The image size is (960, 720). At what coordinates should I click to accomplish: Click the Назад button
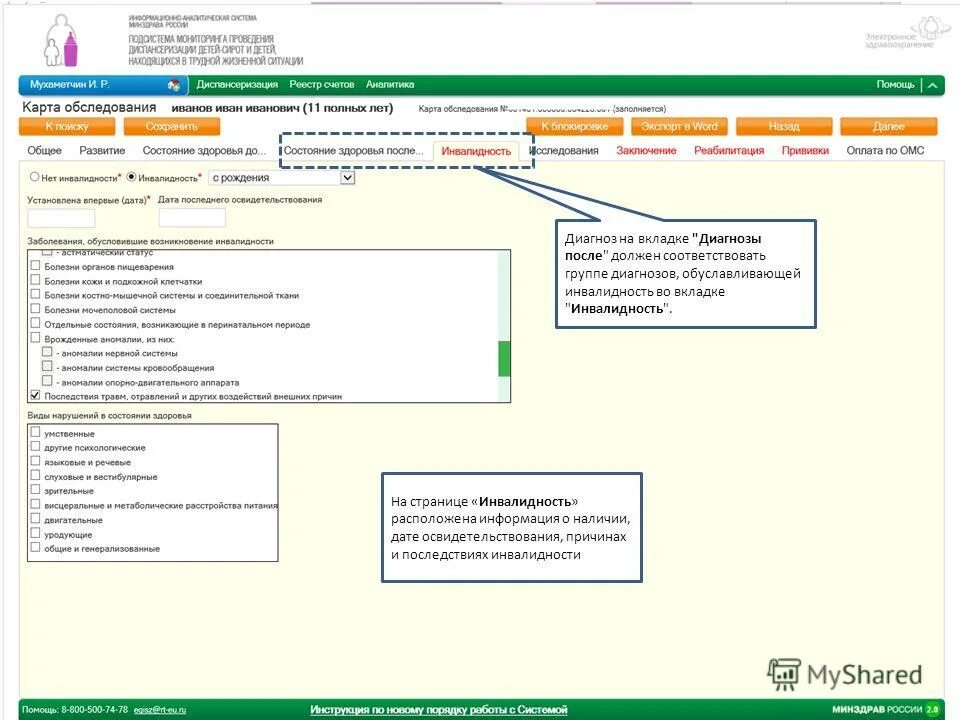pos(784,127)
